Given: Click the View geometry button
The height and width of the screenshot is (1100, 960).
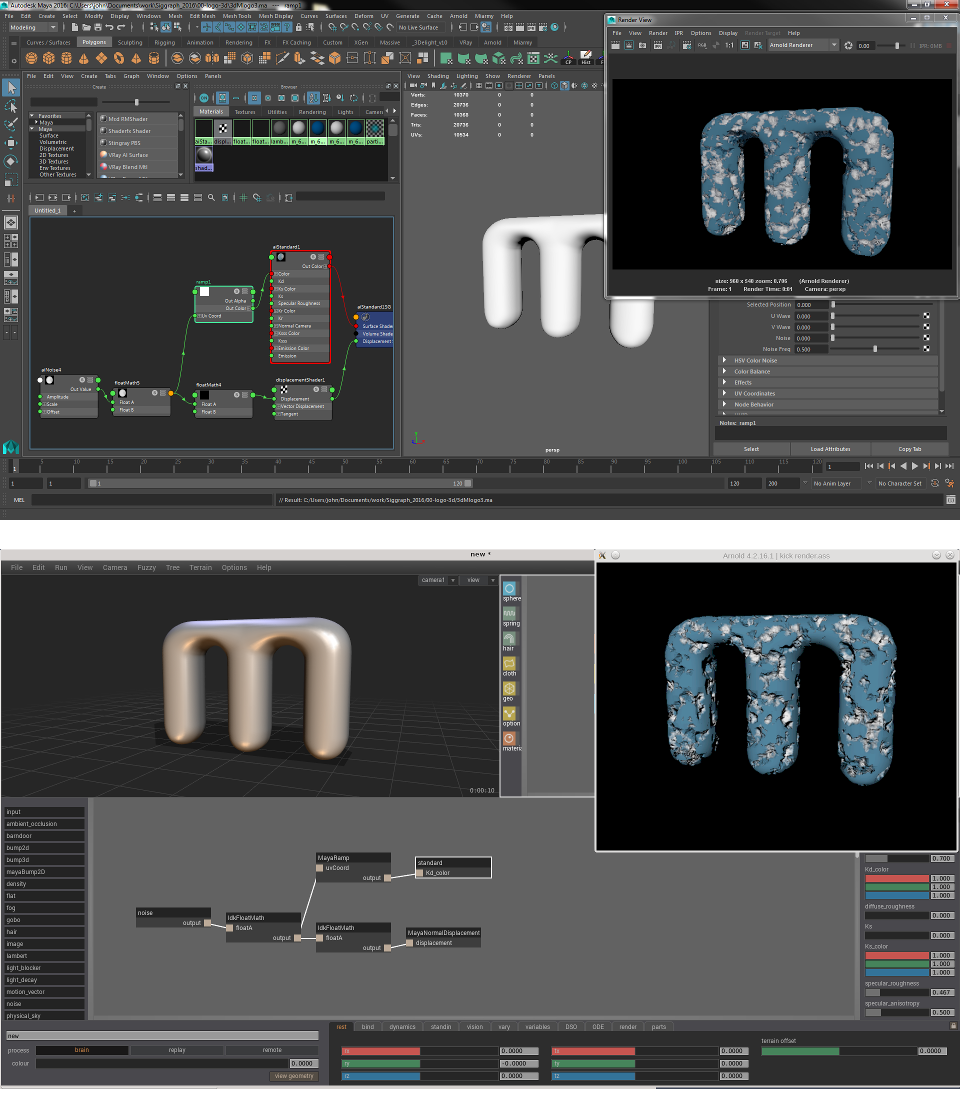Looking at the screenshot, I should [296, 1075].
